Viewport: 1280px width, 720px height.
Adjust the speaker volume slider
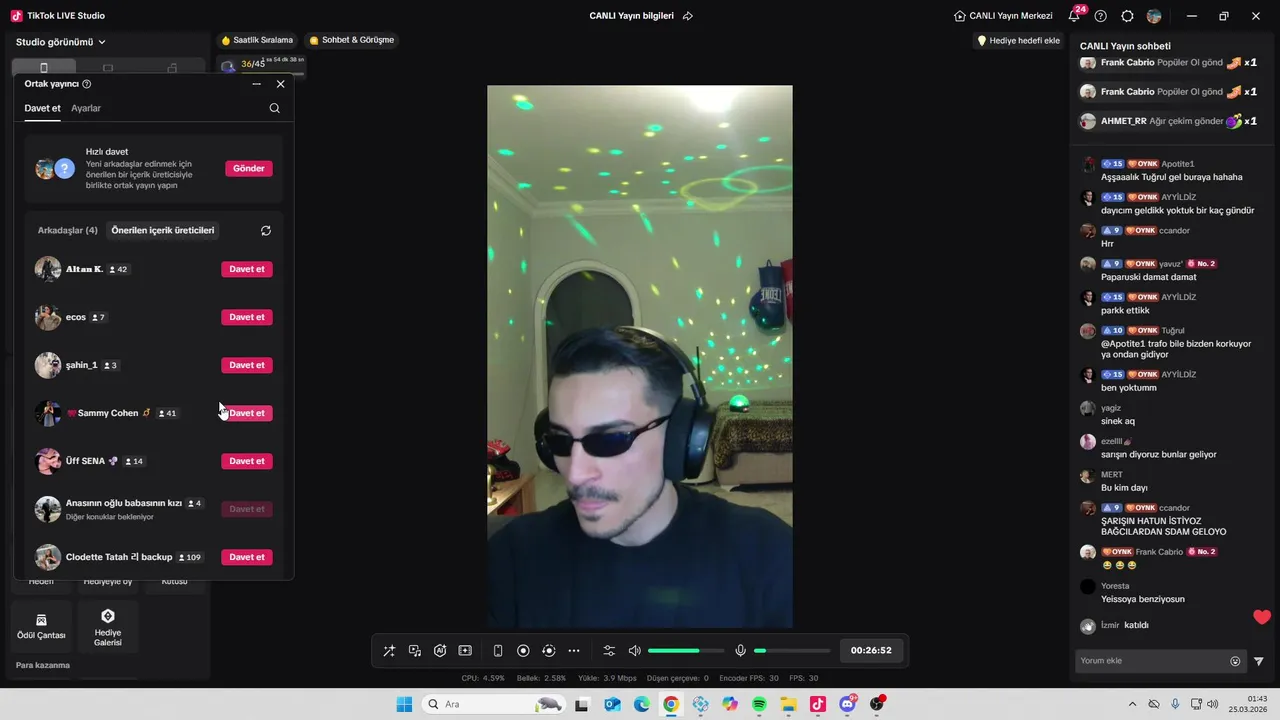click(x=687, y=651)
